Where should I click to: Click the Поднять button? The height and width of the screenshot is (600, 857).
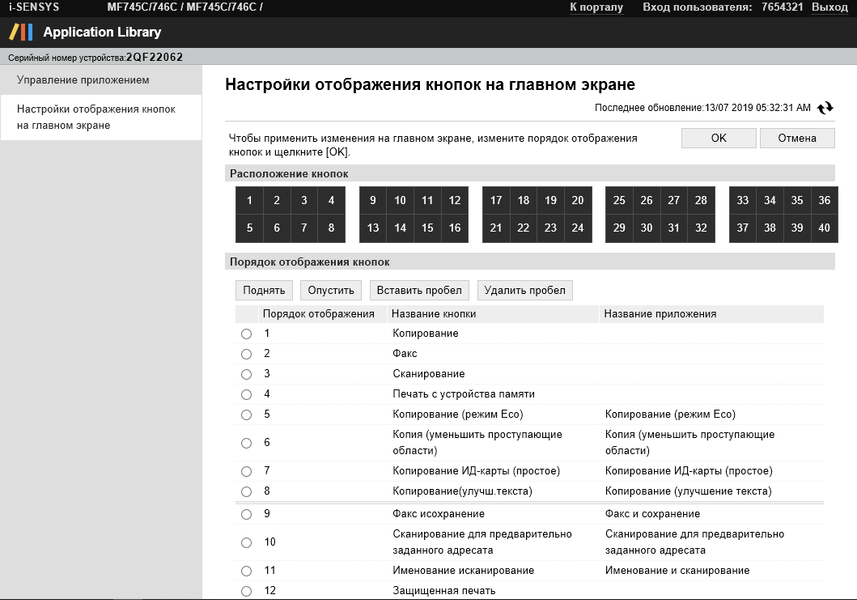[x=264, y=290]
